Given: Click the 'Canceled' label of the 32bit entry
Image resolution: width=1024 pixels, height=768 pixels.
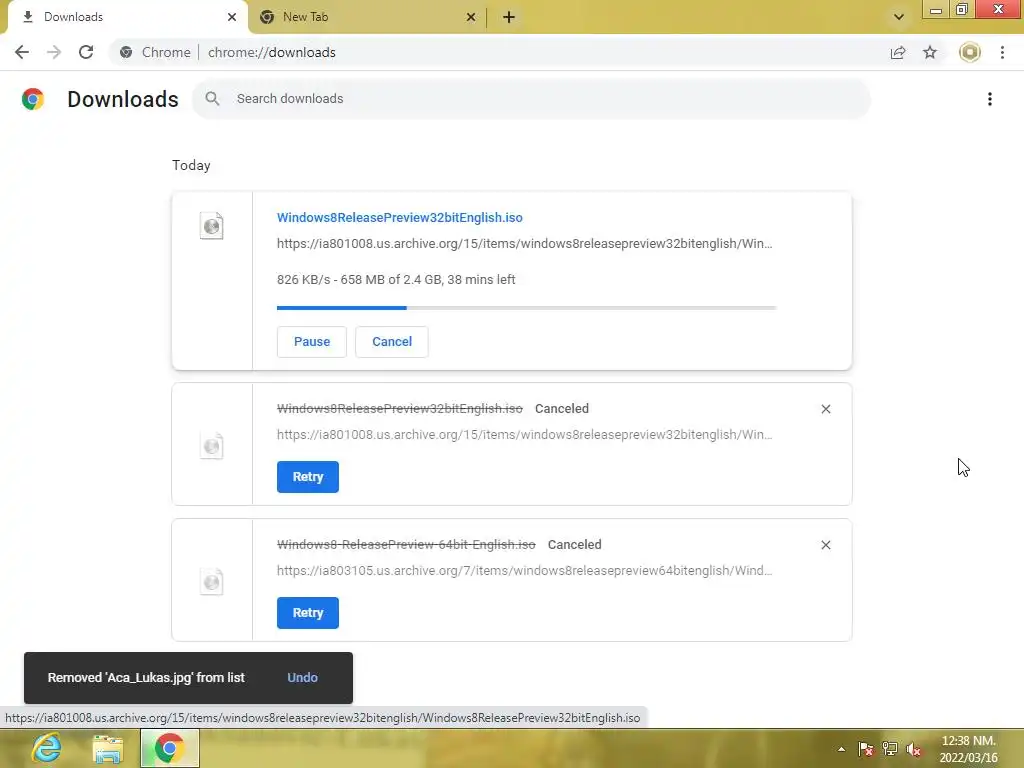Looking at the screenshot, I should 562,409.
